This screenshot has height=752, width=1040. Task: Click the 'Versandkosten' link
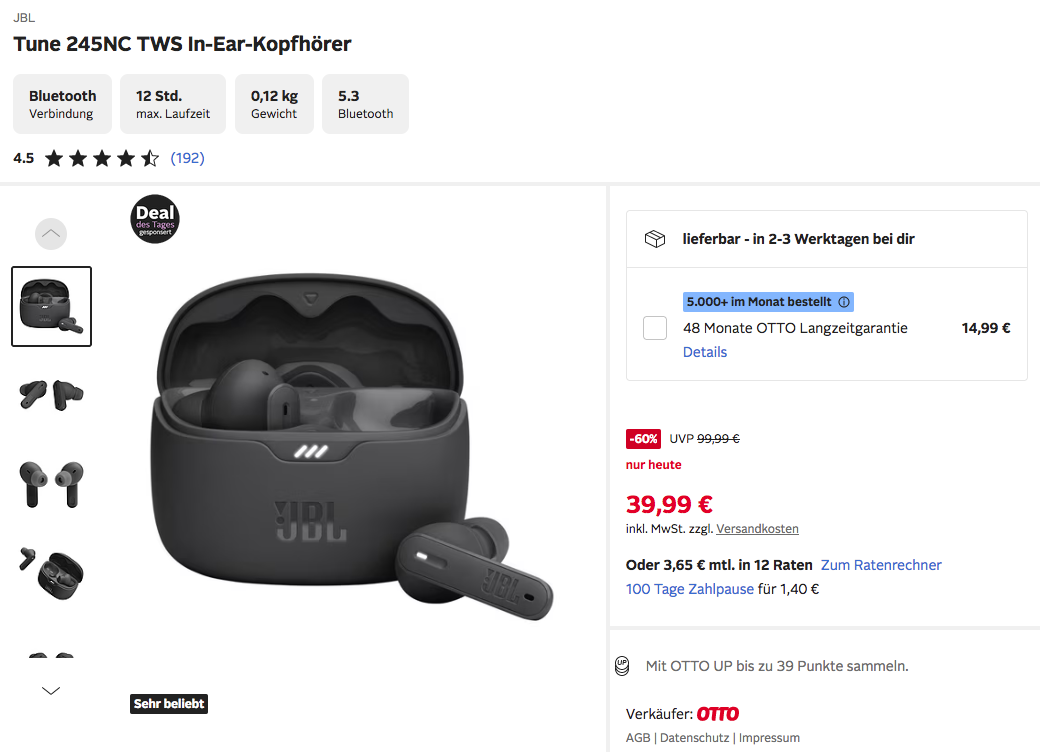[757, 529]
